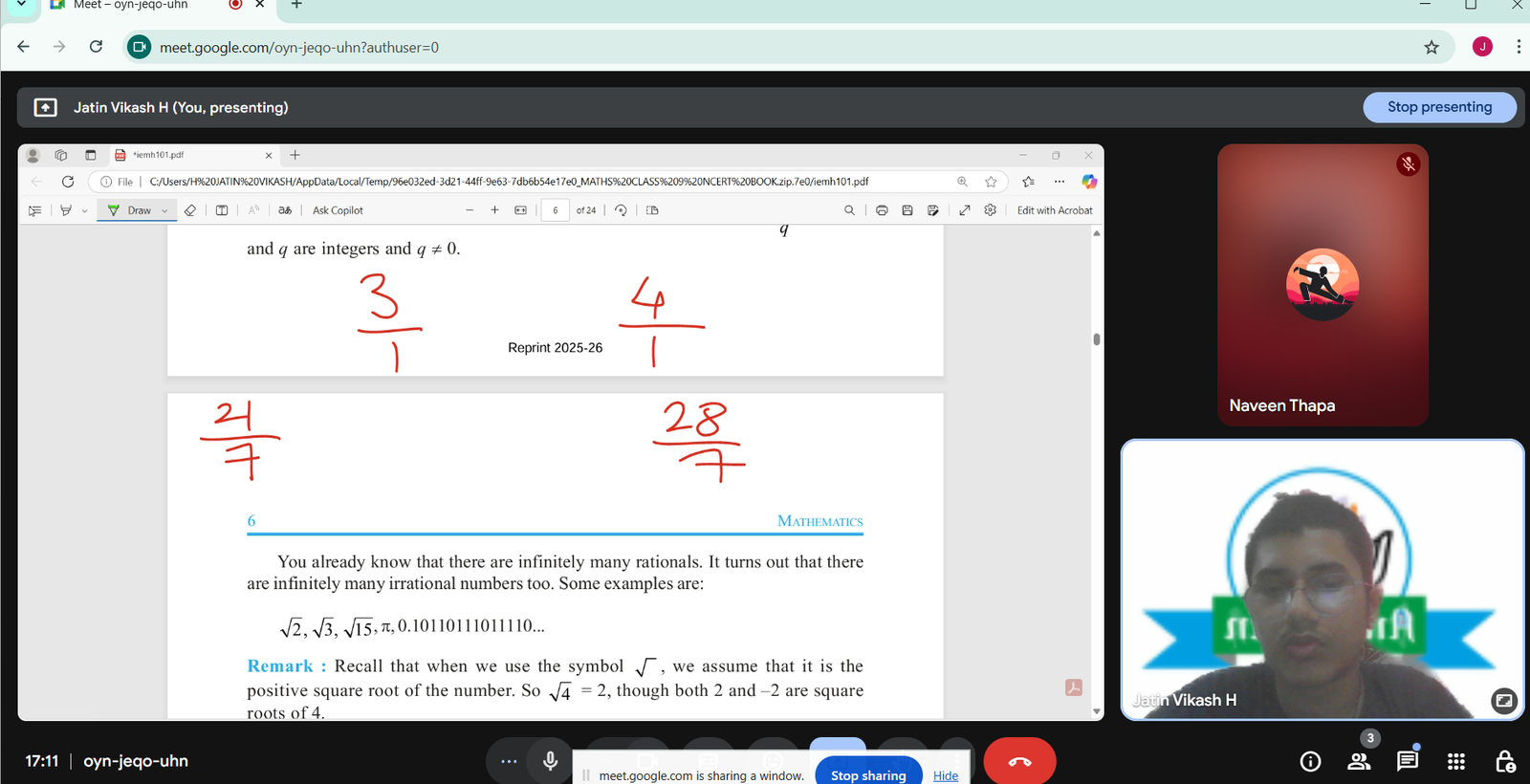The height and width of the screenshot is (784, 1530).
Task: Mute the microphone in Meet controls
Action: 550,761
